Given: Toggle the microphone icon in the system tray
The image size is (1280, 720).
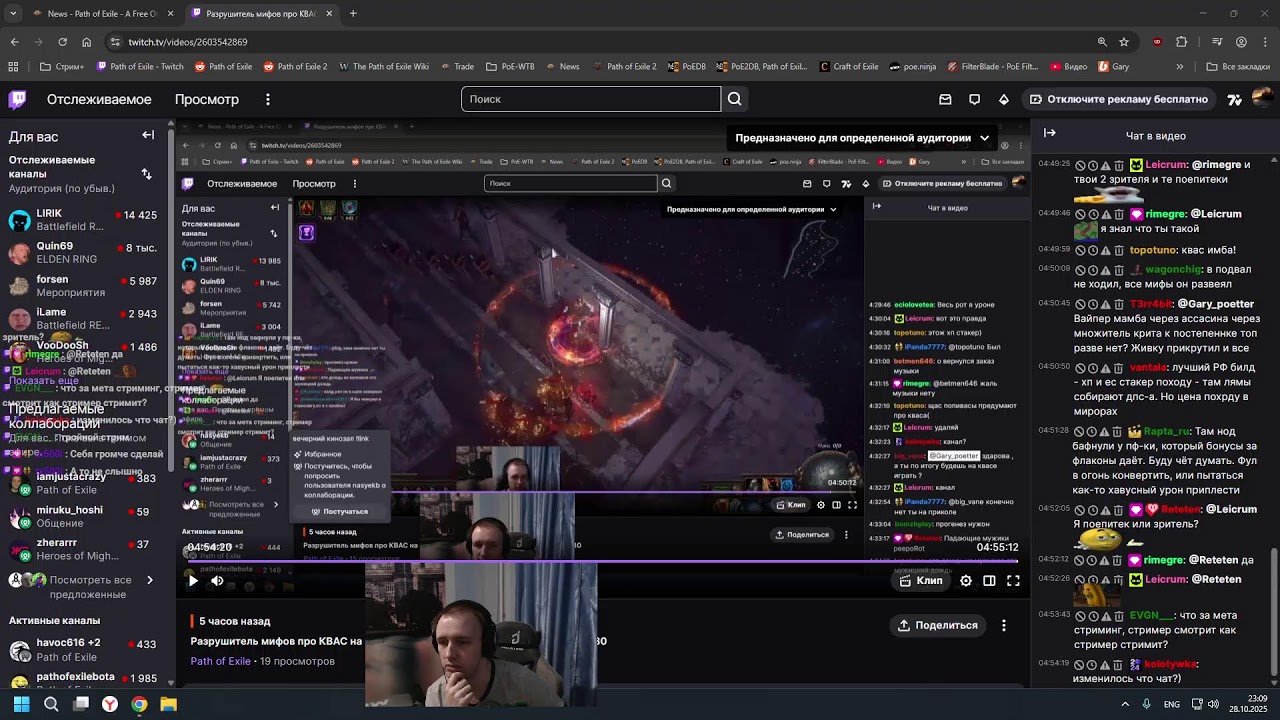Looking at the screenshot, I should tap(1146, 704).
